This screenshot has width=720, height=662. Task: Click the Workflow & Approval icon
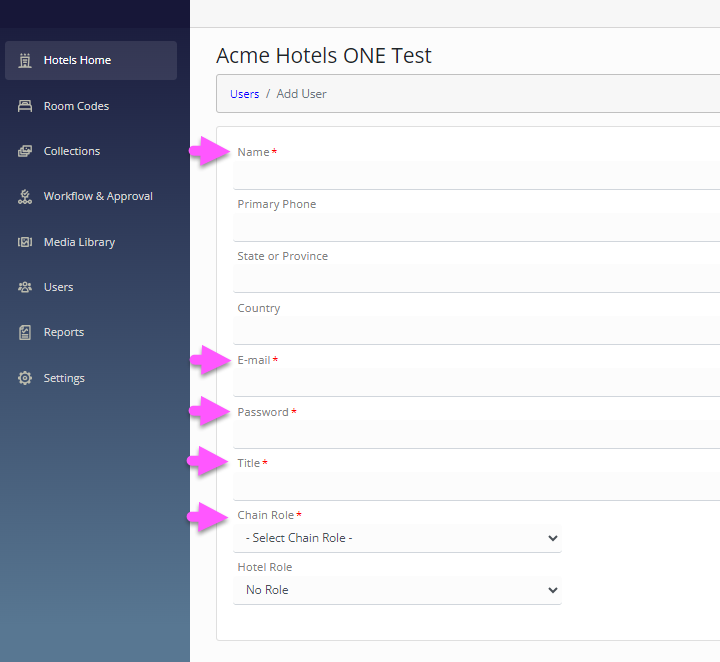click(25, 196)
